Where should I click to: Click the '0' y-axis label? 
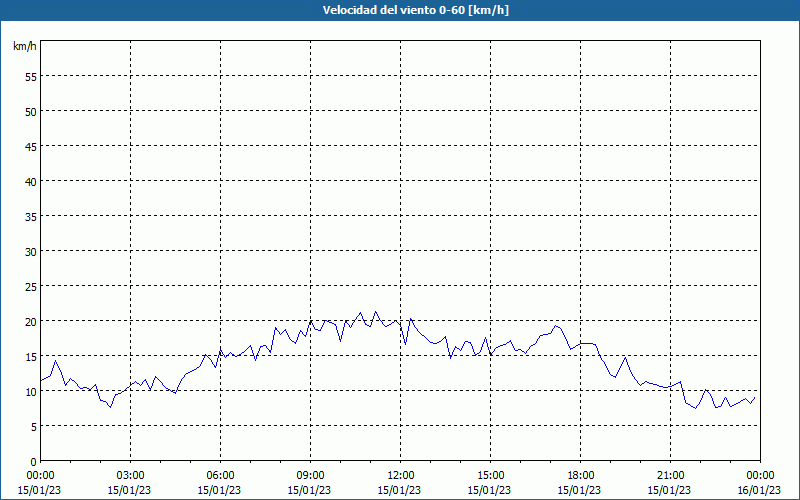34,462
